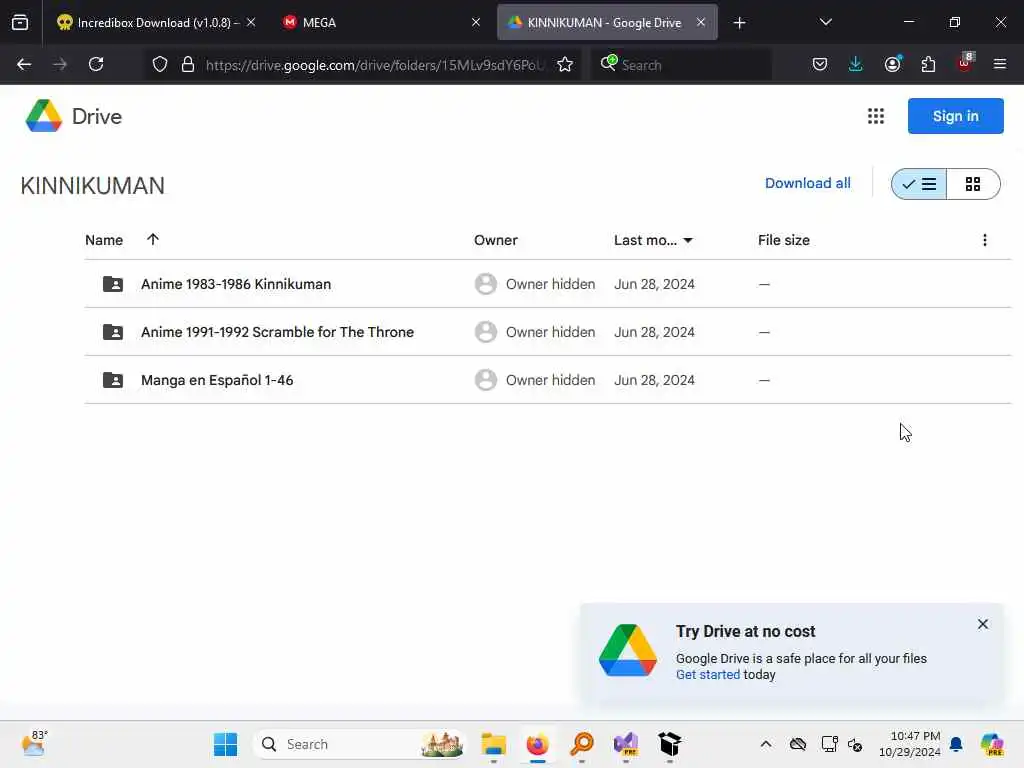Click the Firefox taskbar icon
Viewport: 1024px width, 768px height.
pyautogui.click(x=537, y=744)
